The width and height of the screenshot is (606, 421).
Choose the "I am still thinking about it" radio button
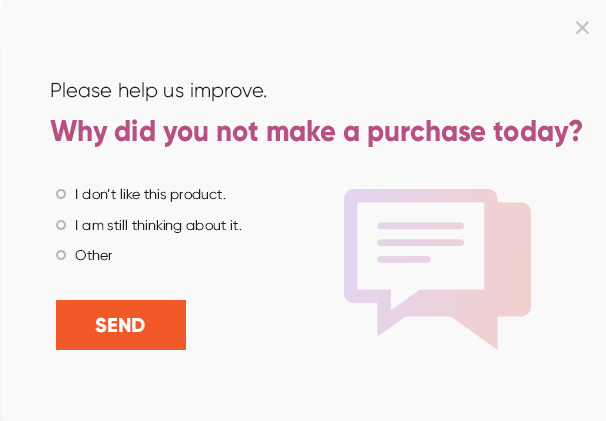click(x=61, y=225)
